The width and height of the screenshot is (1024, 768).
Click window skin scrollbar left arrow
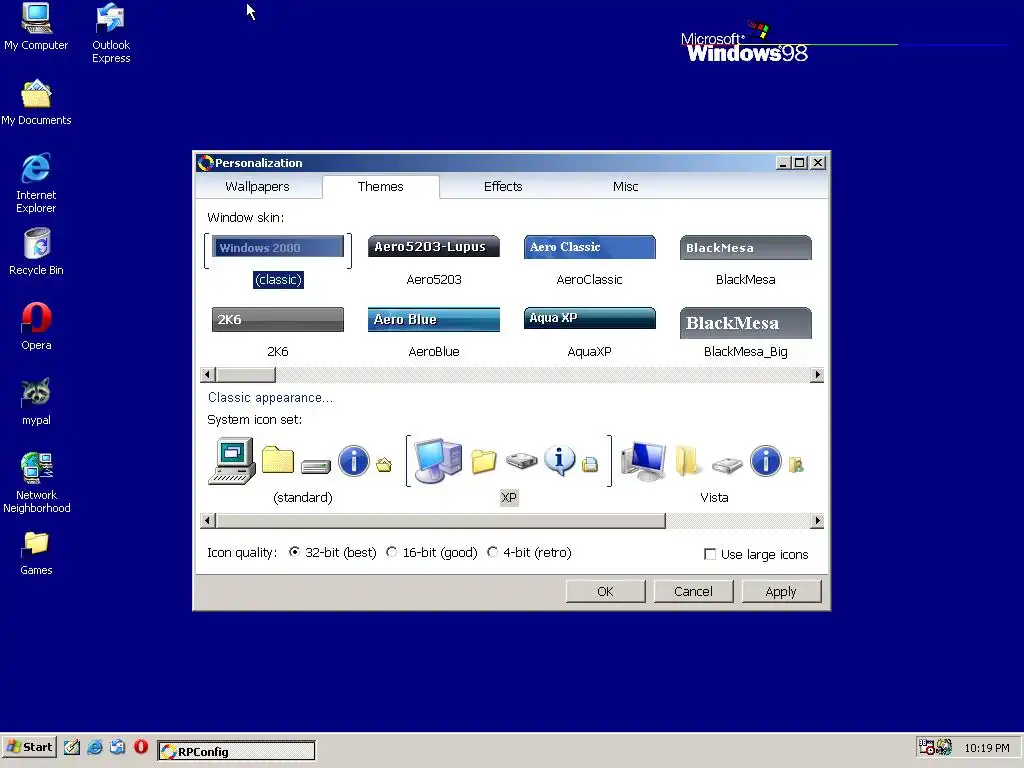tap(208, 375)
